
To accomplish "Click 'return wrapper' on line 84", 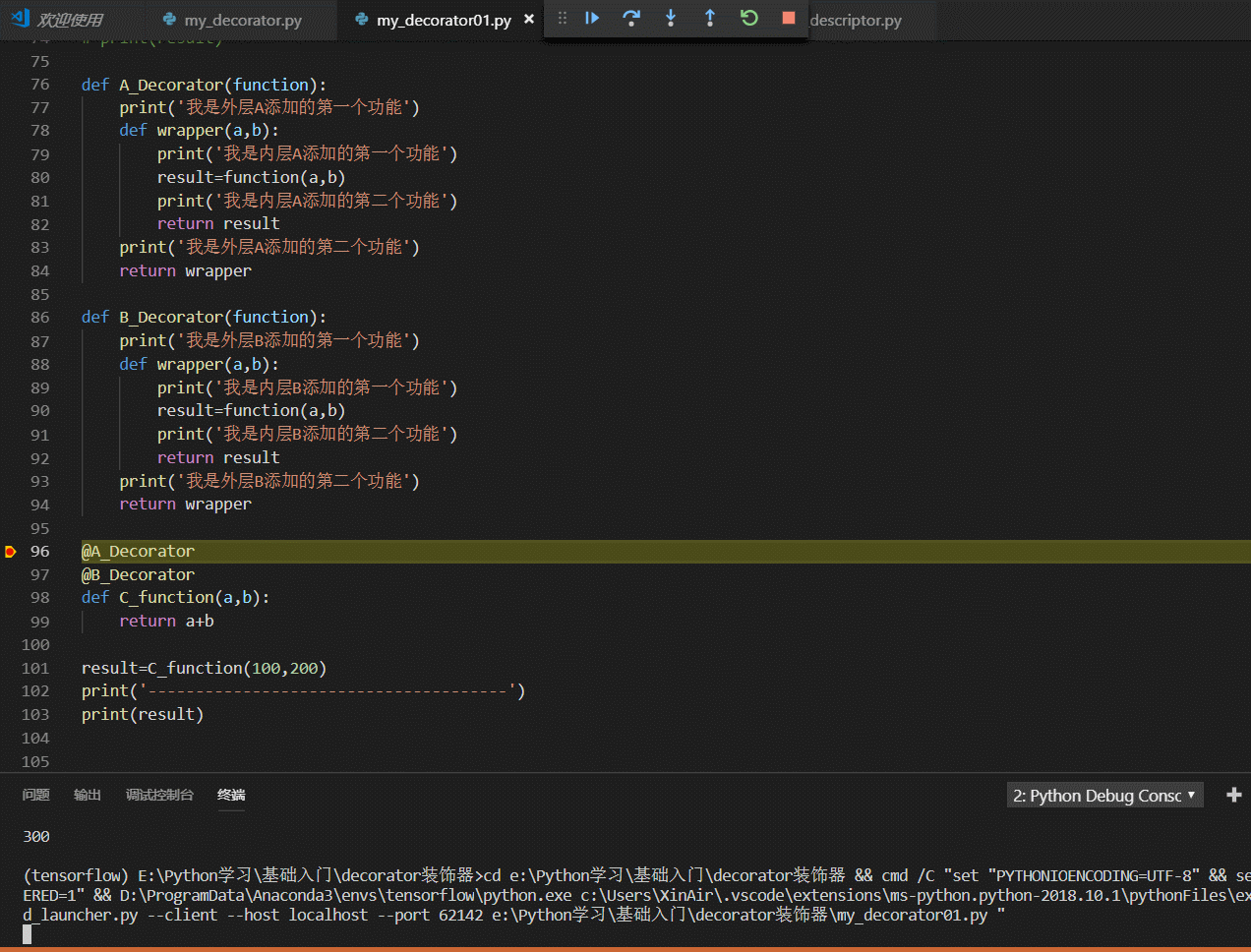I will (x=185, y=271).
